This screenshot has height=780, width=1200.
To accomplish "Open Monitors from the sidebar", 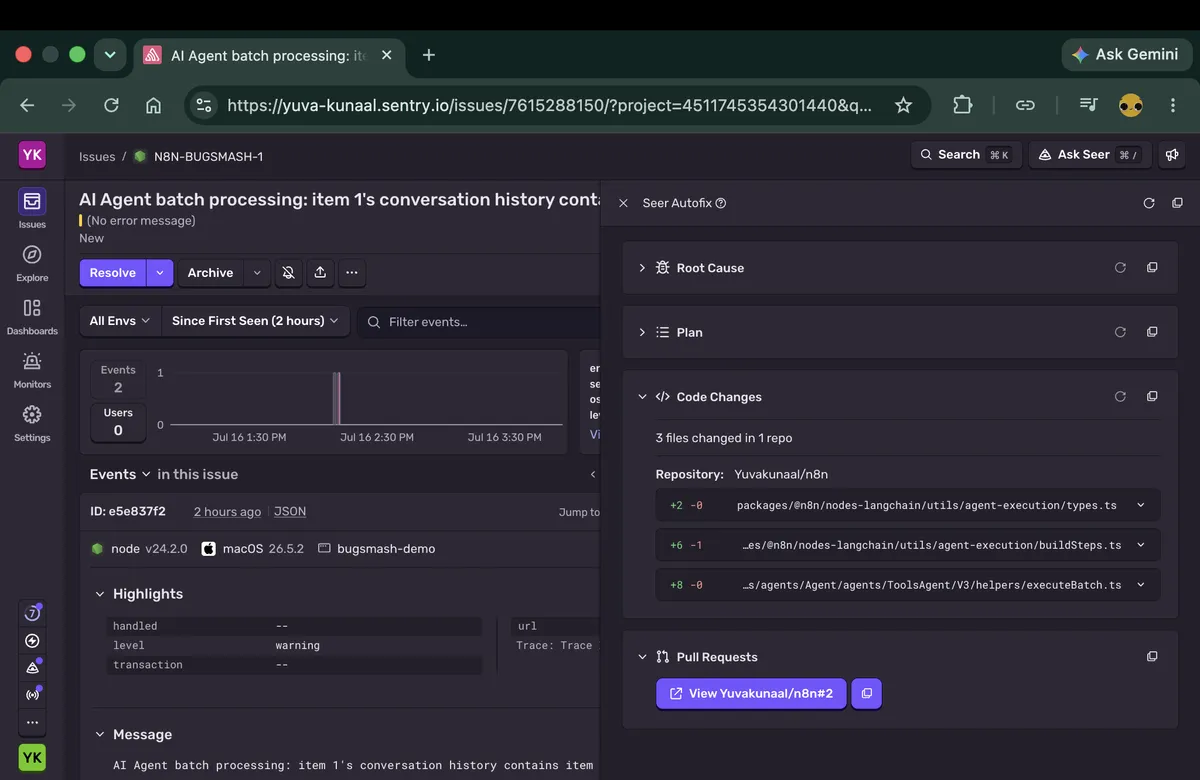I will 32,369.
